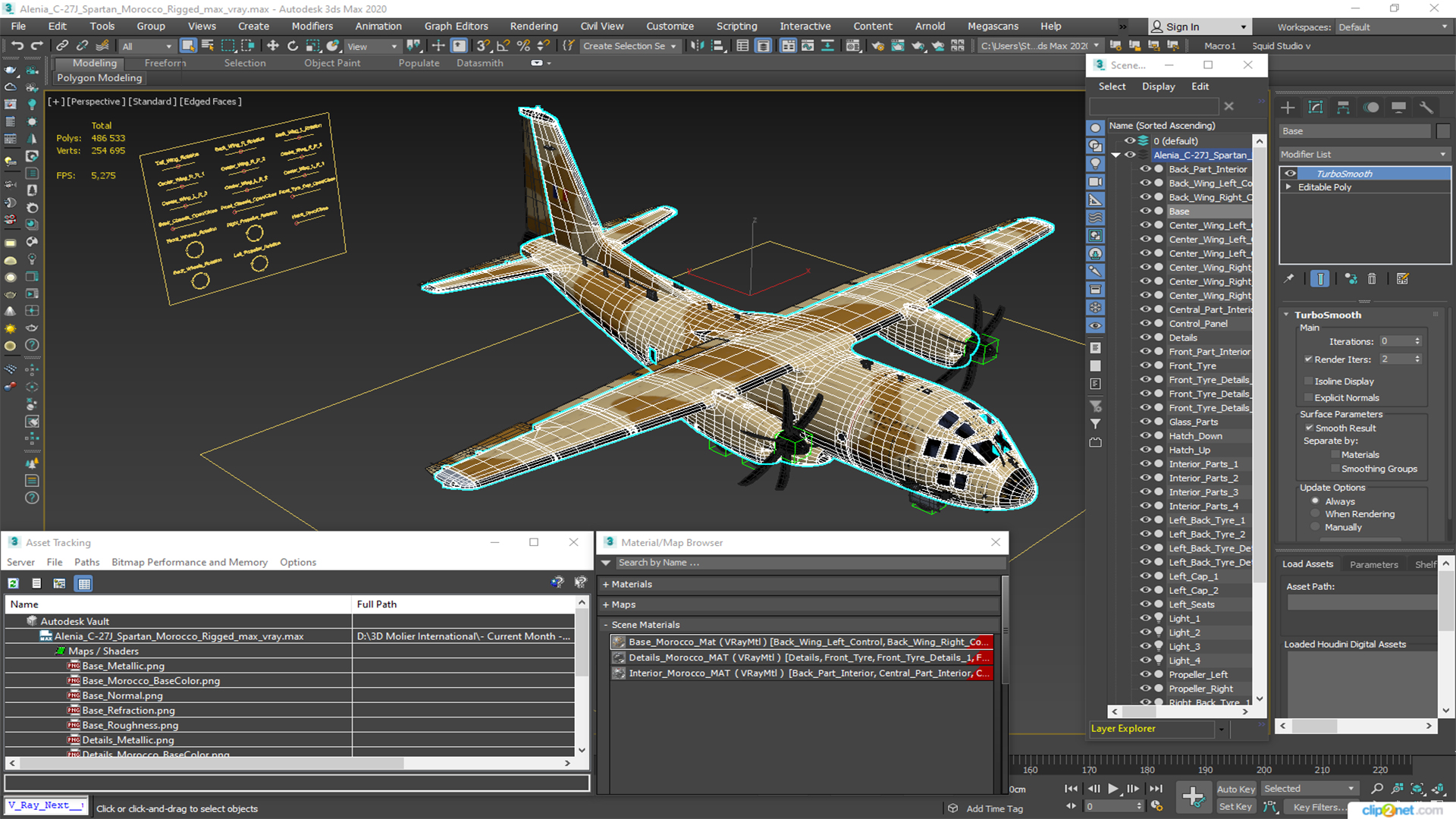Click the Mirror tool icon

point(696,45)
